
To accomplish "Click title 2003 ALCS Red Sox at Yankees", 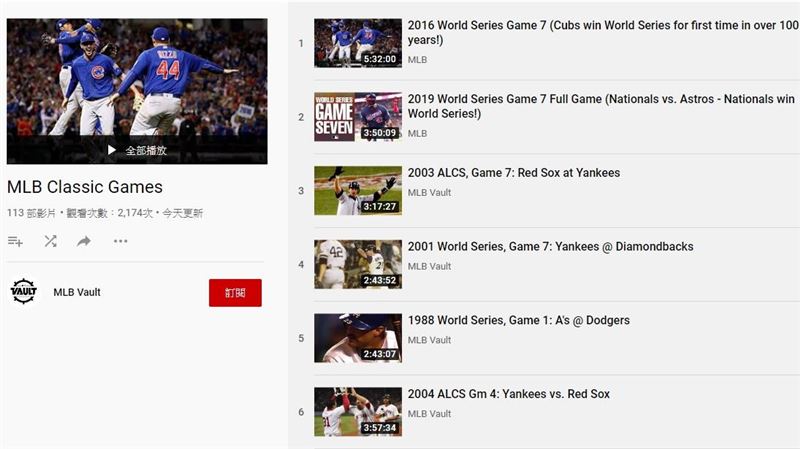I will (x=514, y=173).
